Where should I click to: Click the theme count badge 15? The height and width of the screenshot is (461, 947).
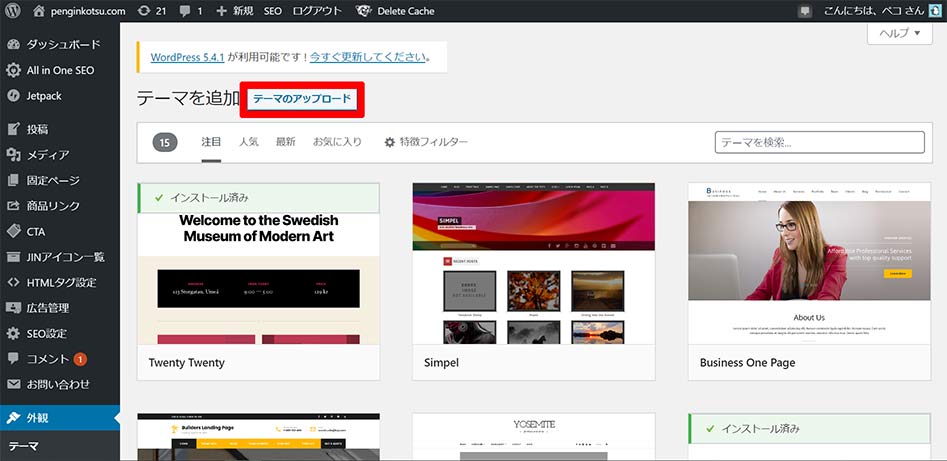(165, 143)
